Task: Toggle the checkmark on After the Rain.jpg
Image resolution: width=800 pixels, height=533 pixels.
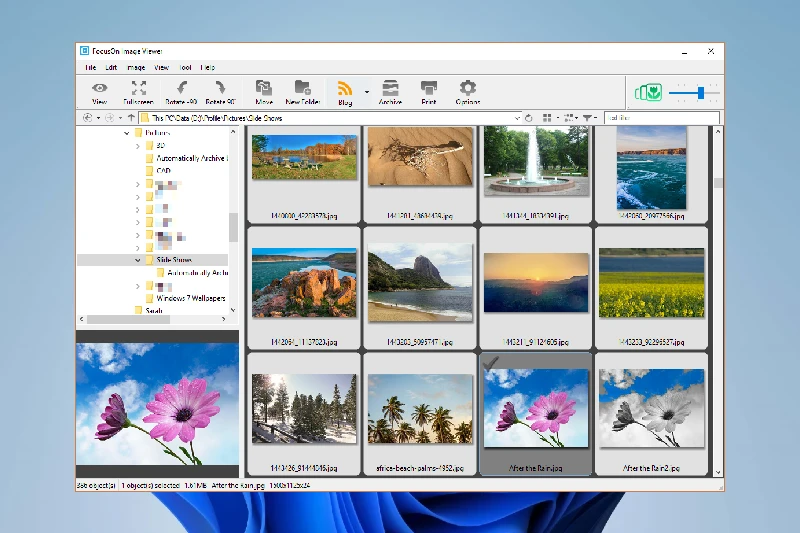Action: 491,364
